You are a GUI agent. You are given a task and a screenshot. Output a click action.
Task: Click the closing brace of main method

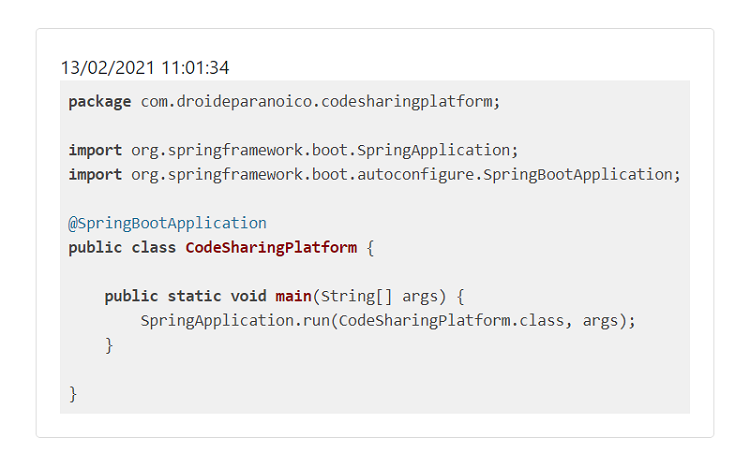tap(109, 345)
